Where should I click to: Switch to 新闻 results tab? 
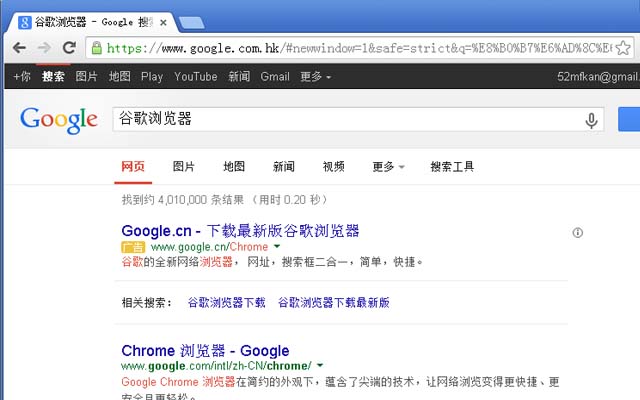click(284, 167)
